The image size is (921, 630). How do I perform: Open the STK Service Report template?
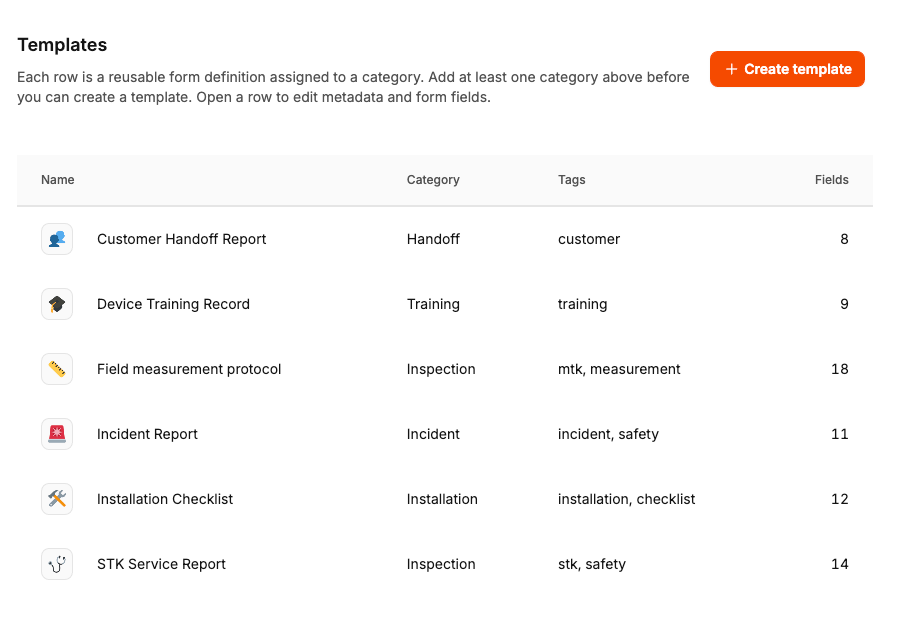coord(161,564)
